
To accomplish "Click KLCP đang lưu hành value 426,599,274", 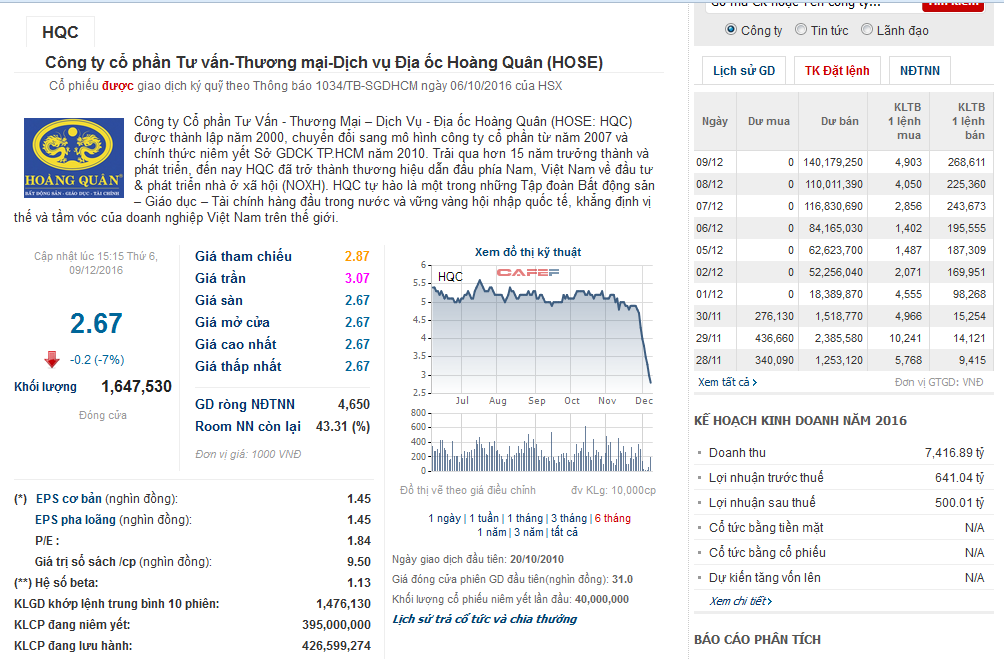I will point(336,646).
